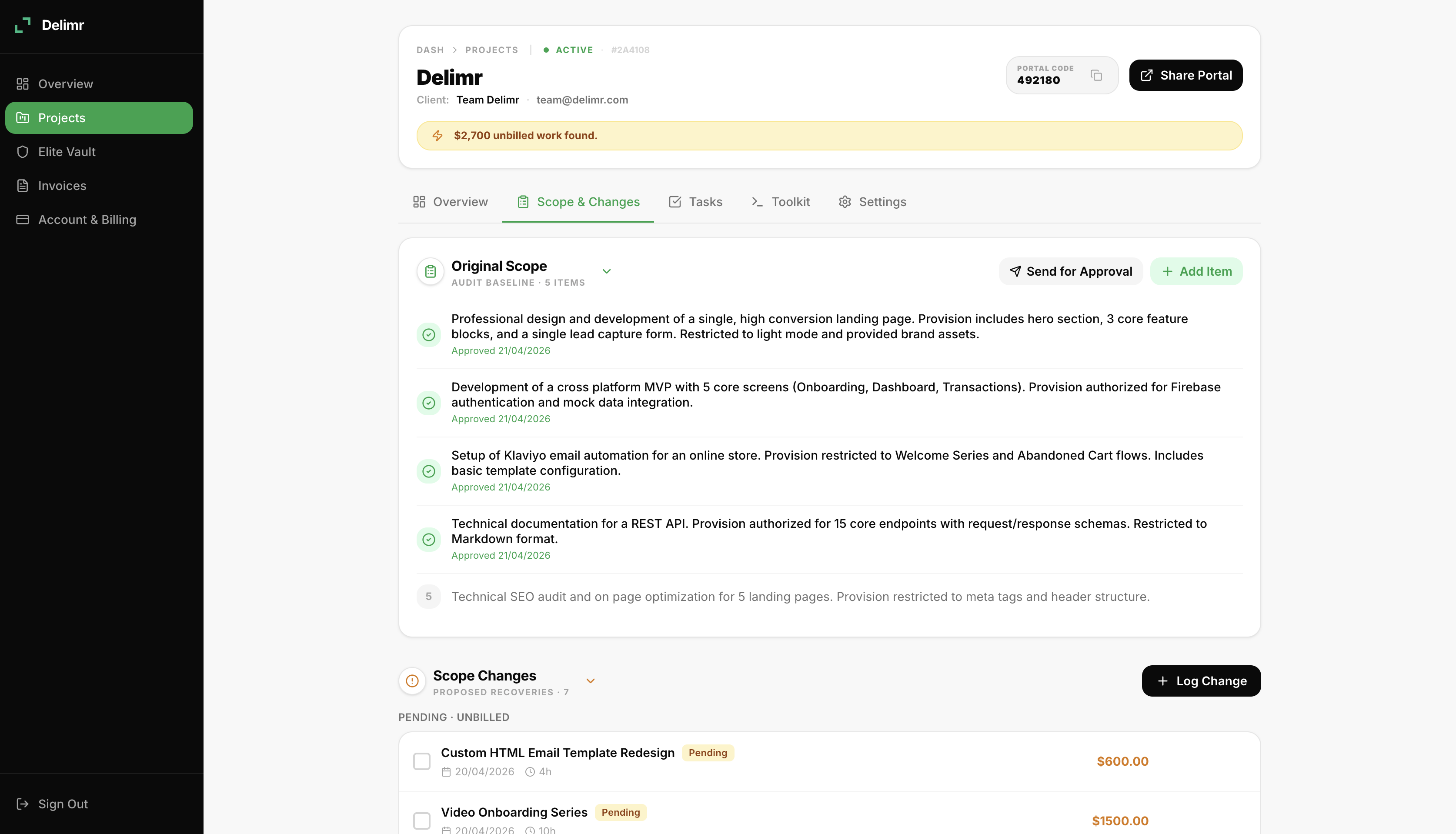Click the Elite Vault shield icon
The height and width of the screenshot is (834, 1456).
pos(22,152)
